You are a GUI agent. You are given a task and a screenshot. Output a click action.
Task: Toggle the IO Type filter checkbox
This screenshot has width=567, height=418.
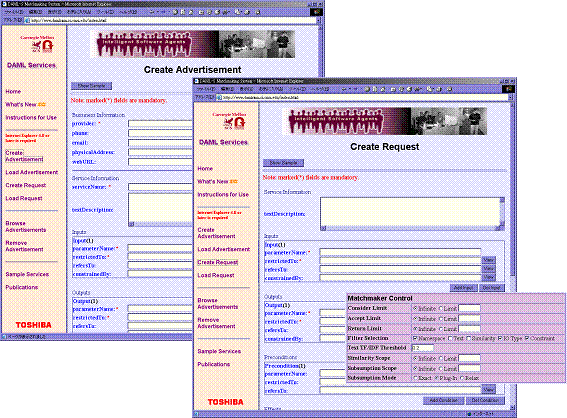500,338
